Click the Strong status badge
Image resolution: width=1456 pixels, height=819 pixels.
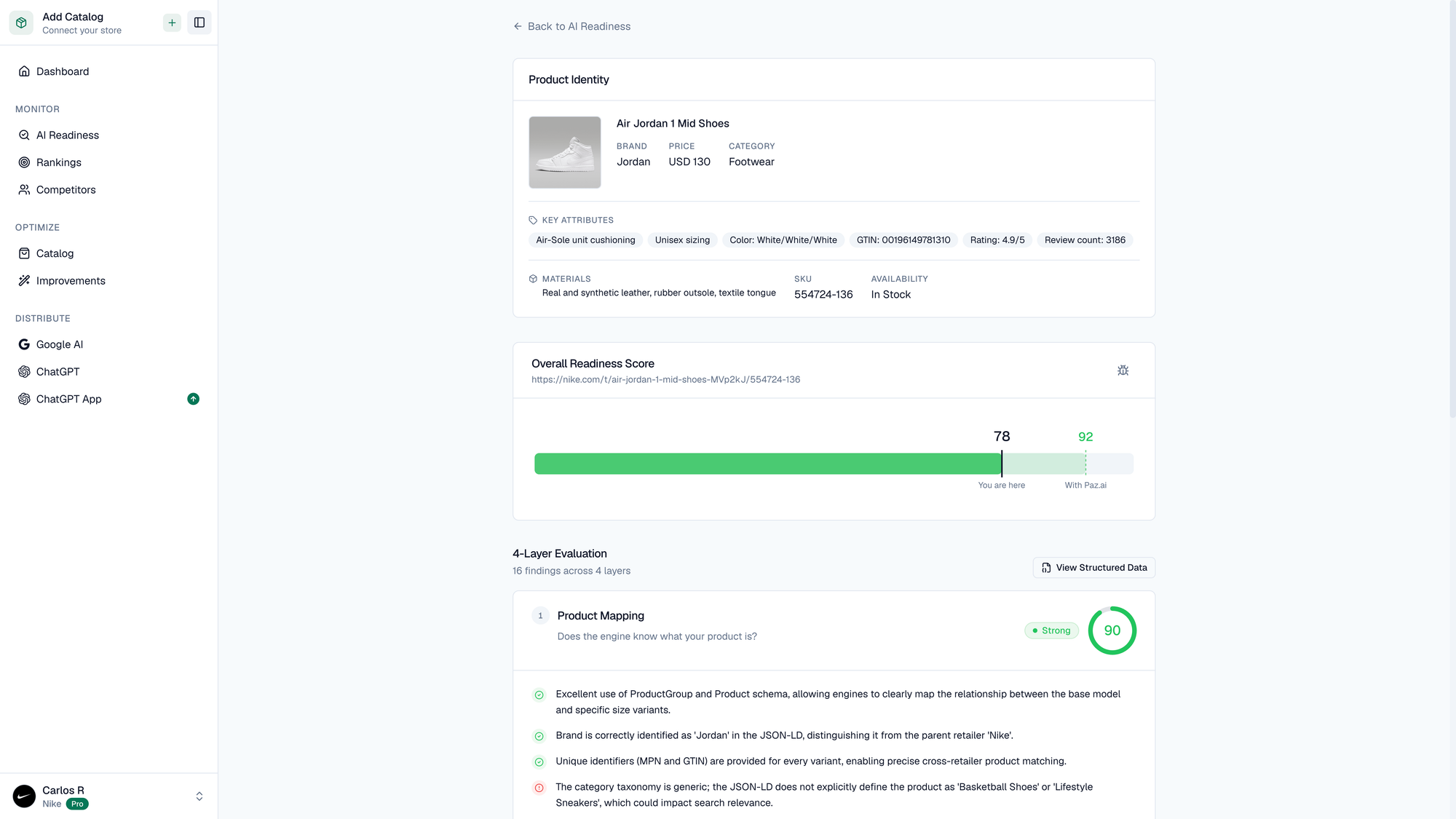[x=1051, y=630]
